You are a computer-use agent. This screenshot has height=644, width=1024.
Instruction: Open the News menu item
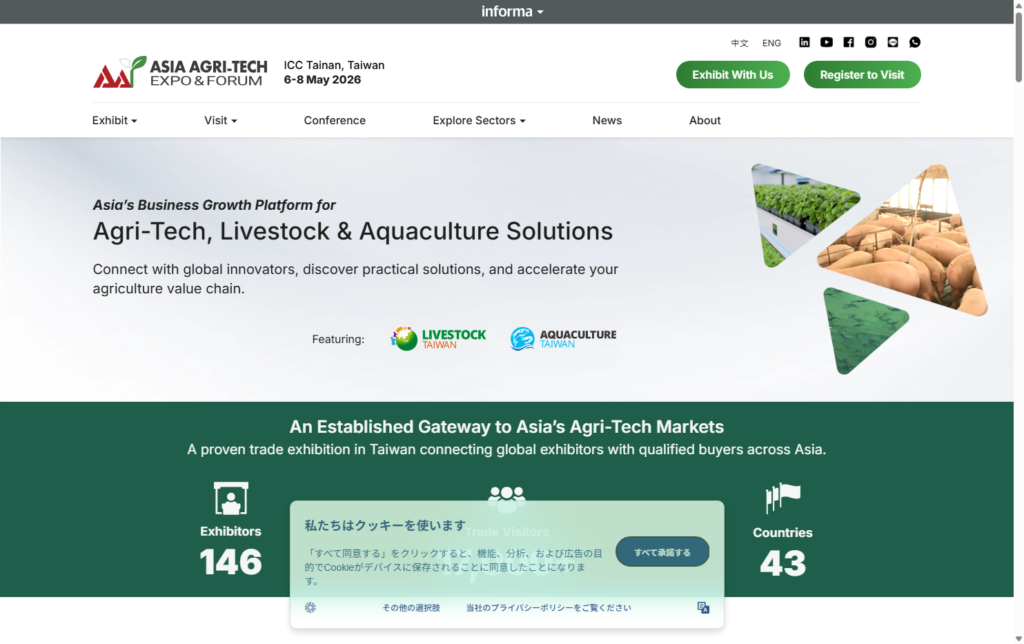click(x=607, y=120)
